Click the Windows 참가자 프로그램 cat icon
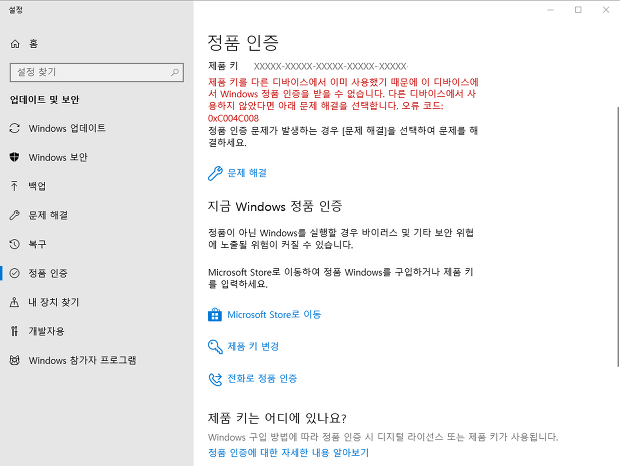This screenshot has width=620, height=466. coord(15,360)
